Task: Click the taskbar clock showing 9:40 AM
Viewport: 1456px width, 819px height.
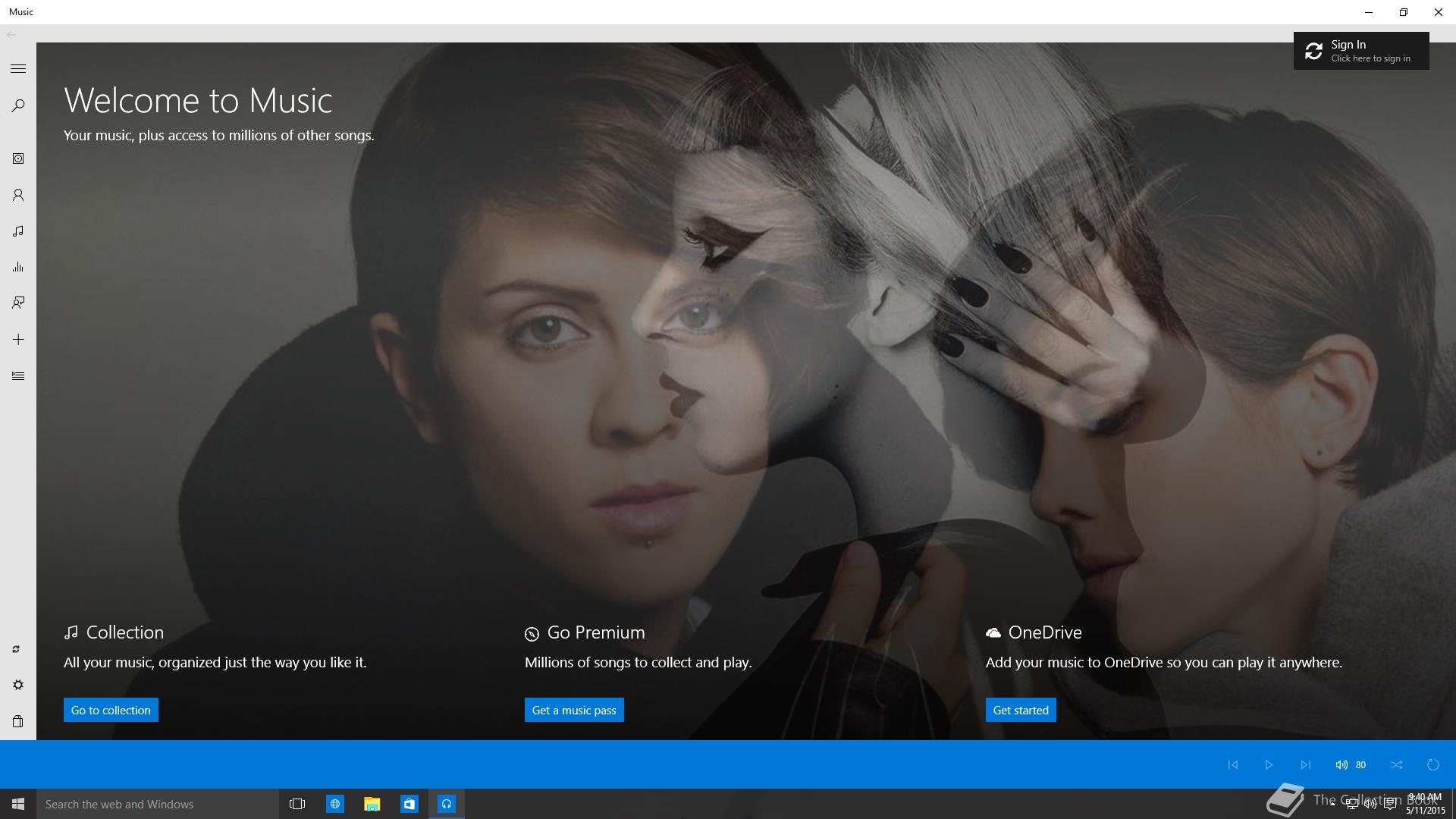Action: (x=1425, y=804)
